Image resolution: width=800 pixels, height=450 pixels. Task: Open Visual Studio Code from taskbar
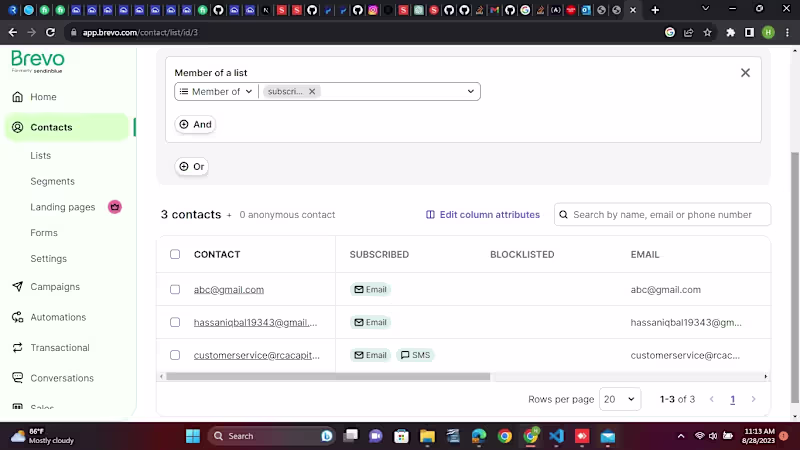point(556,436)
